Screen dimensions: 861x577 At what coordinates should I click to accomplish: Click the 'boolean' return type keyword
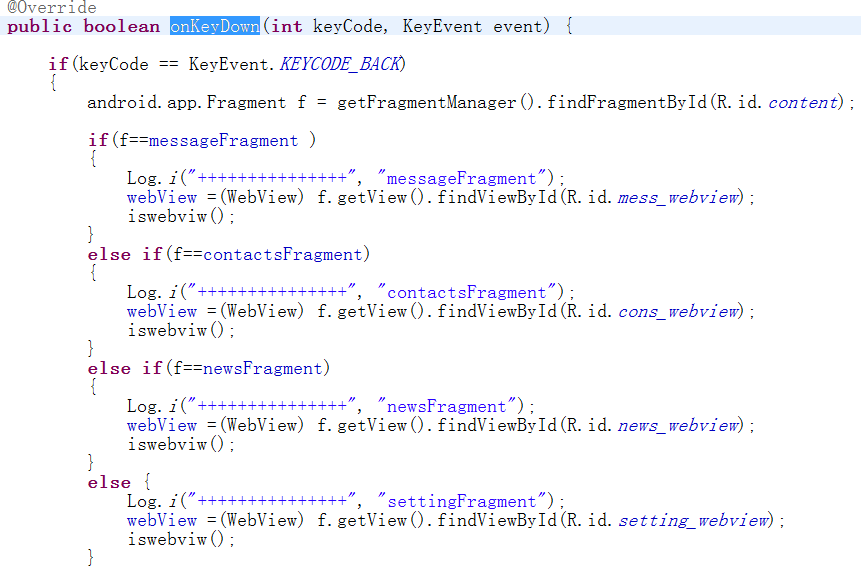click(x=121, y=26)
